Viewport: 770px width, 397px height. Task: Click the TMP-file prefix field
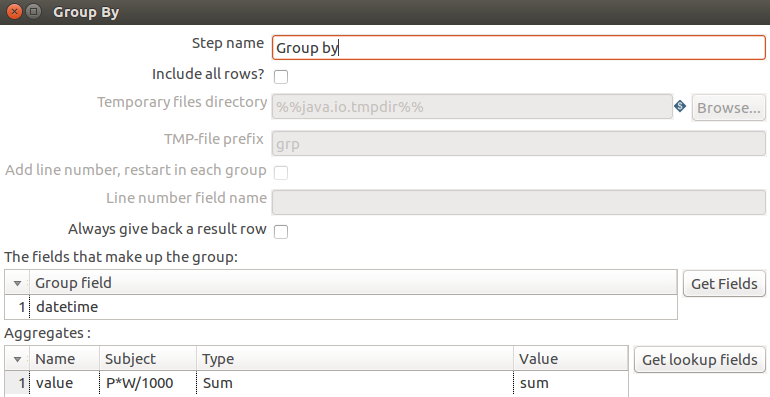click(x=519, y=143)
